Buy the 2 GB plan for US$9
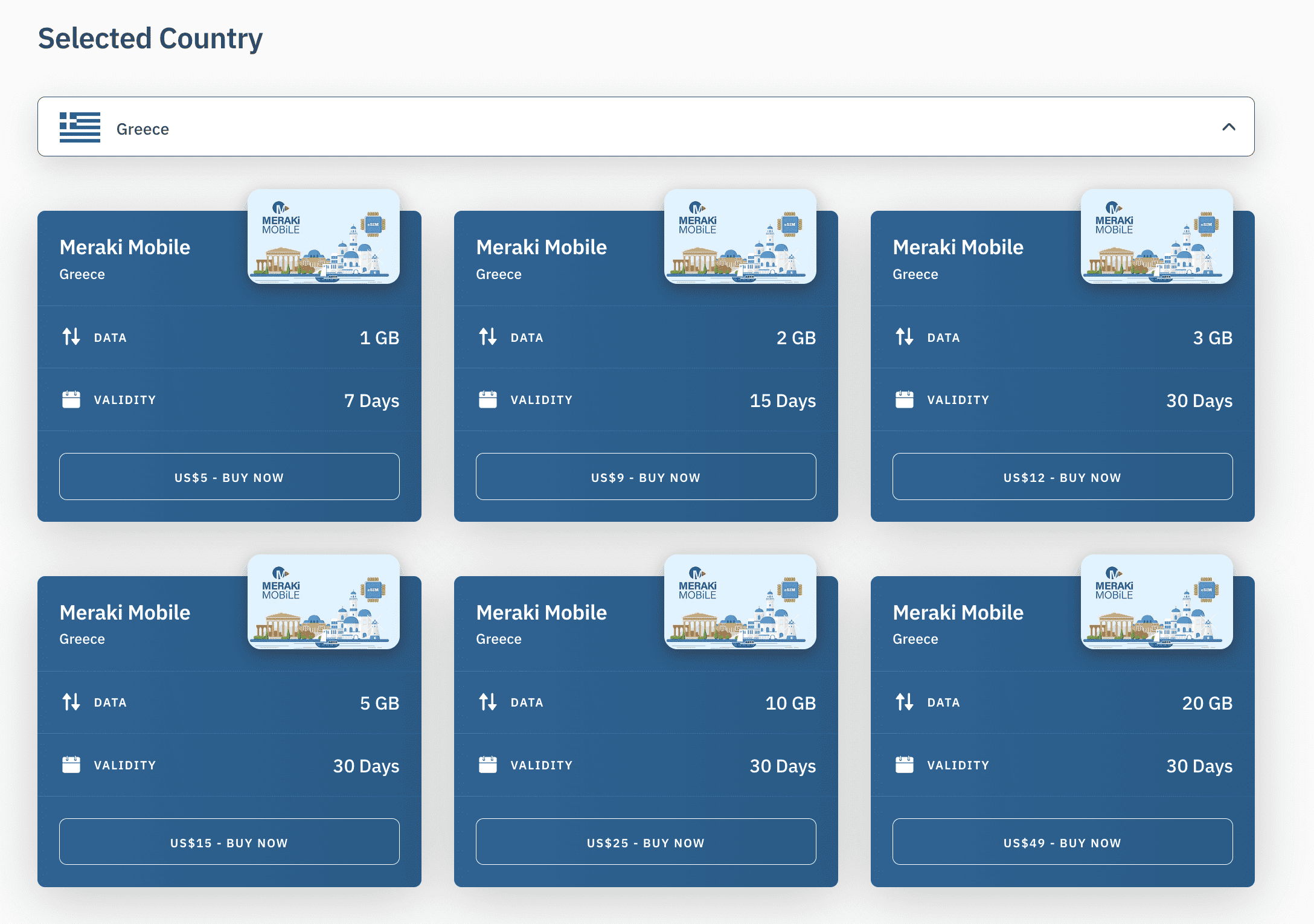 tap(646, 476)
